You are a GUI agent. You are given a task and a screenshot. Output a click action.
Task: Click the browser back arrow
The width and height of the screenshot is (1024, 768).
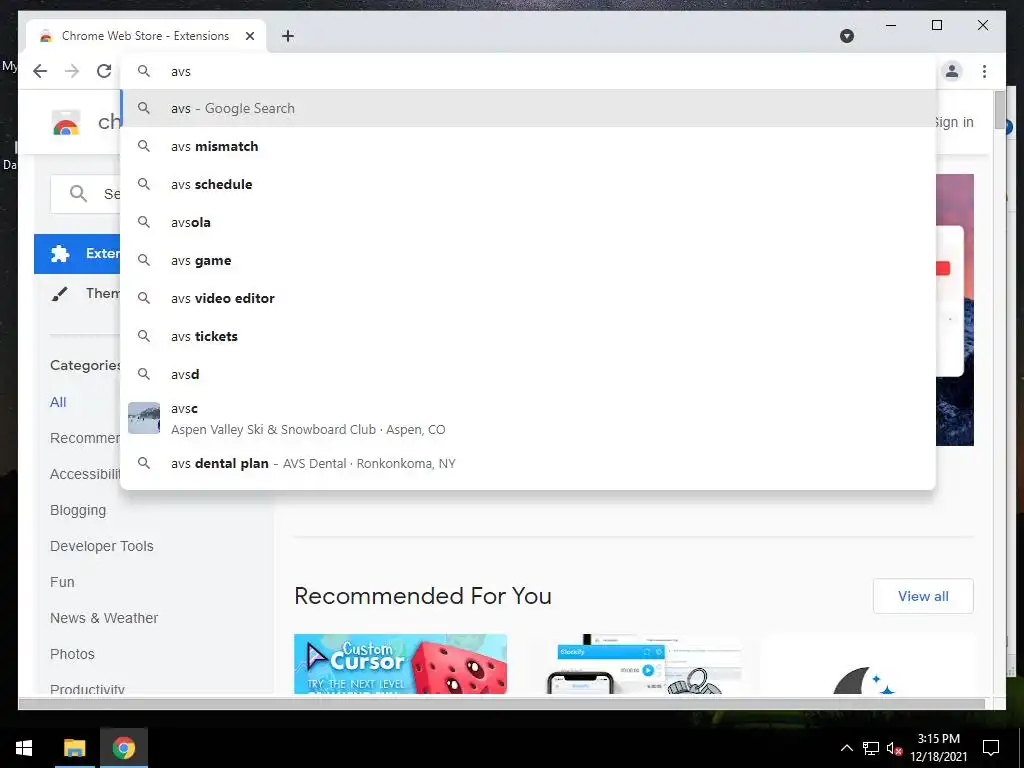point(40,71)
